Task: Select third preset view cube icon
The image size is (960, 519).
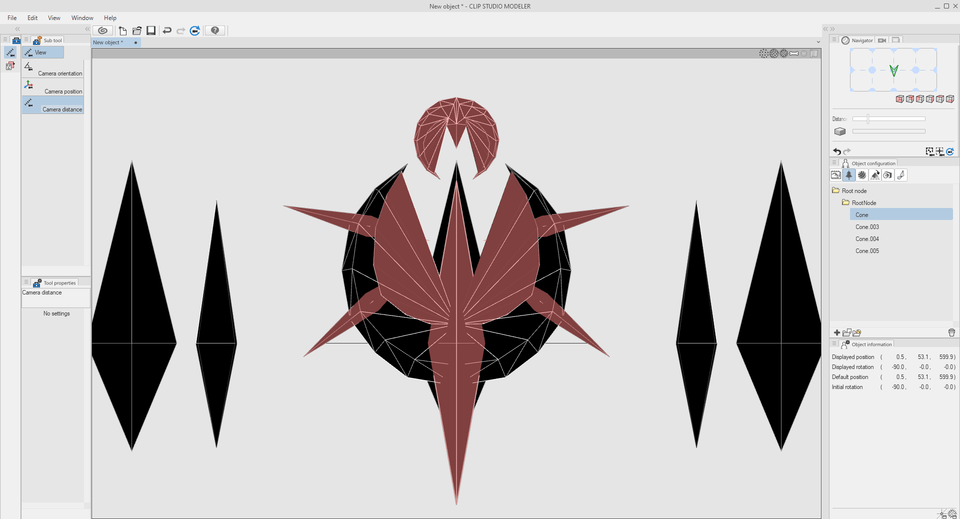Action: (920, 99)
